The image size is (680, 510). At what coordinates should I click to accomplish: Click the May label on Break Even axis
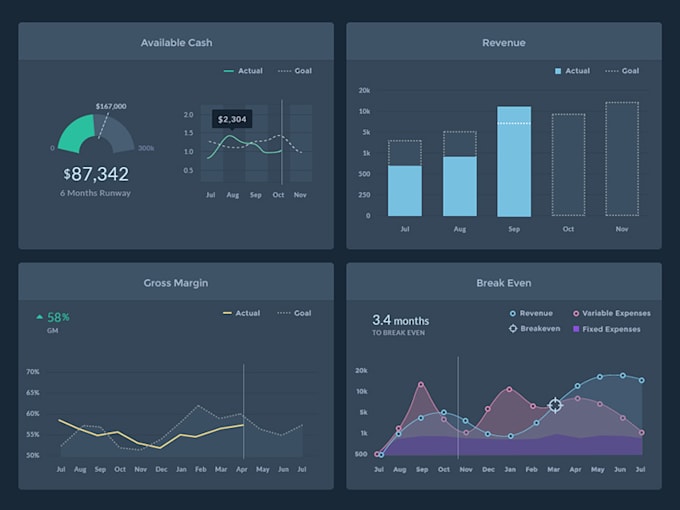(x=598, y=469)
